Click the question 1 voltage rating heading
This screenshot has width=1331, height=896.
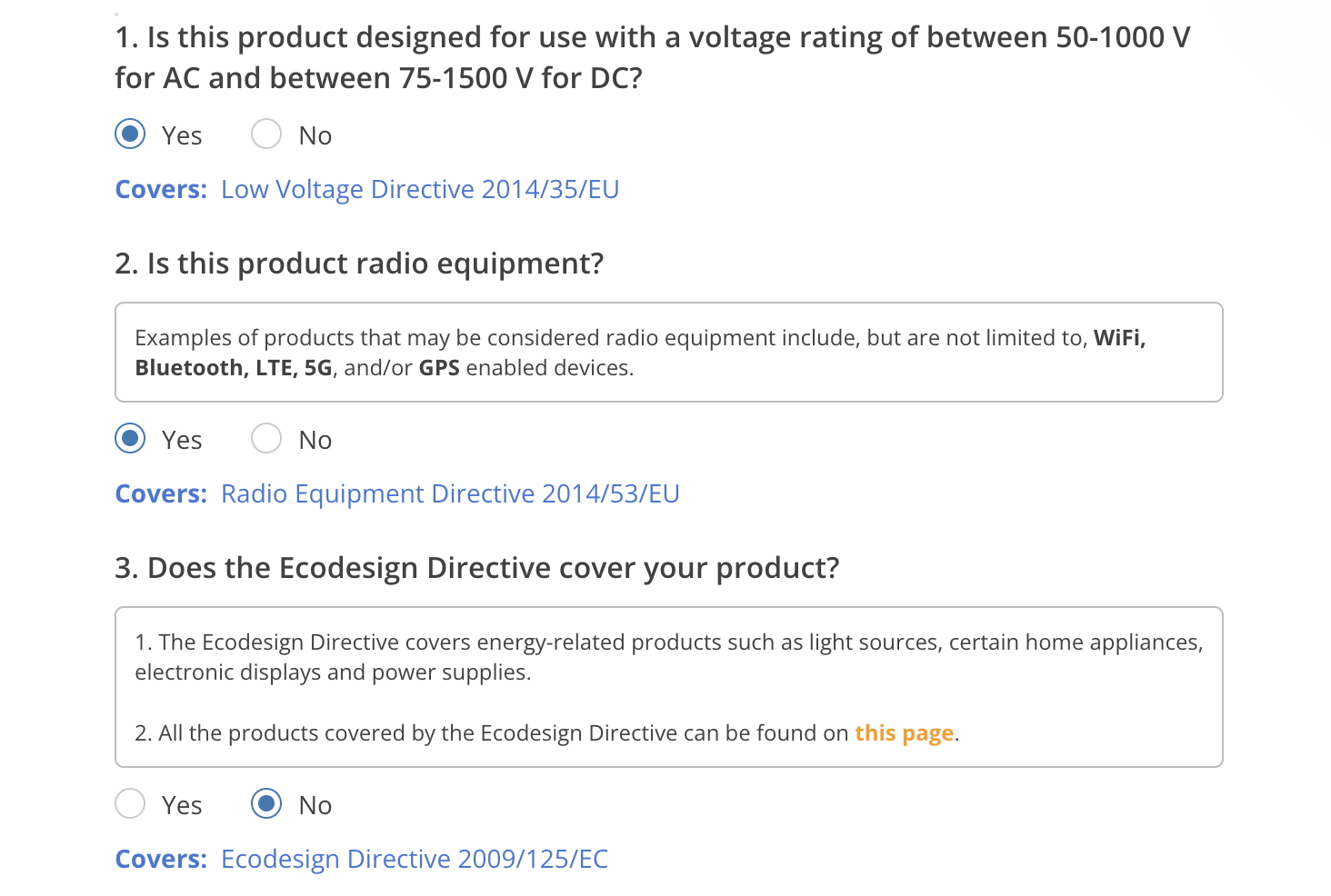[652, 57]
